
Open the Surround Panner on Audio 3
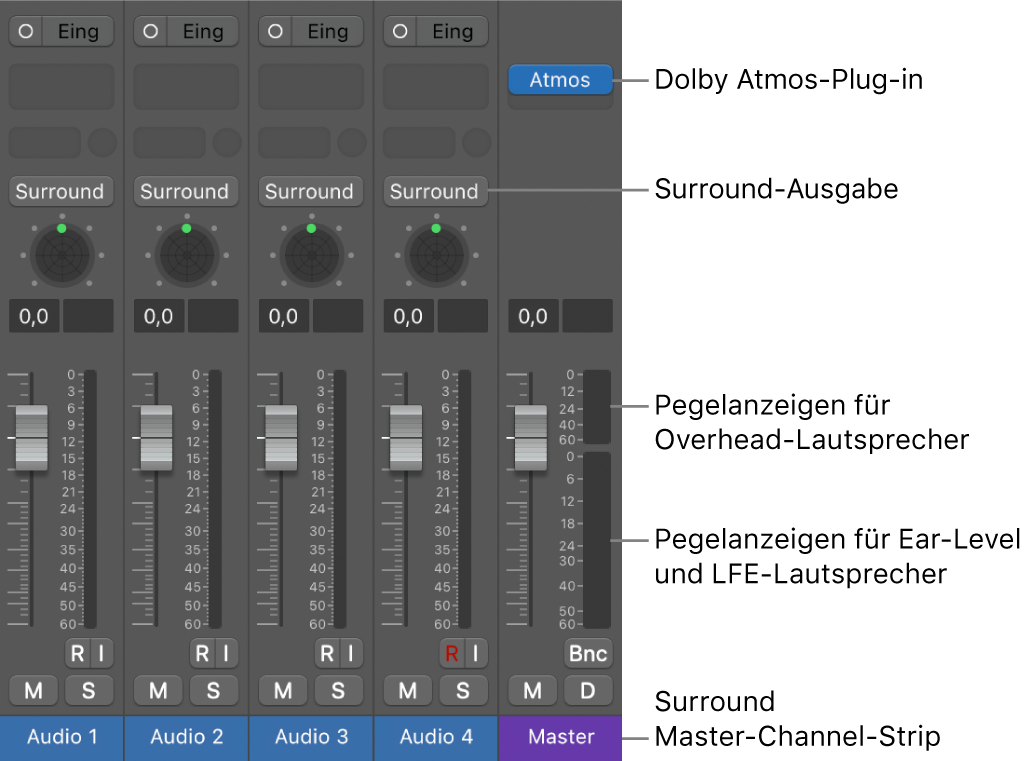(x=310, y=255)
